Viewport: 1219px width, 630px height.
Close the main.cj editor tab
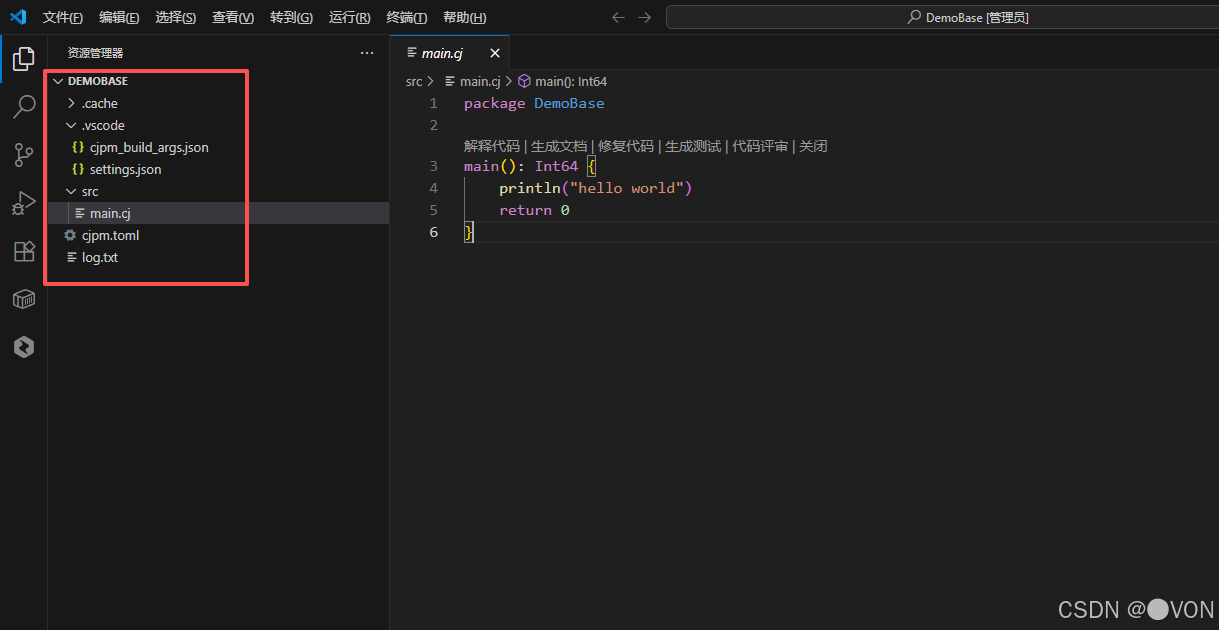(x=494, y=53)
